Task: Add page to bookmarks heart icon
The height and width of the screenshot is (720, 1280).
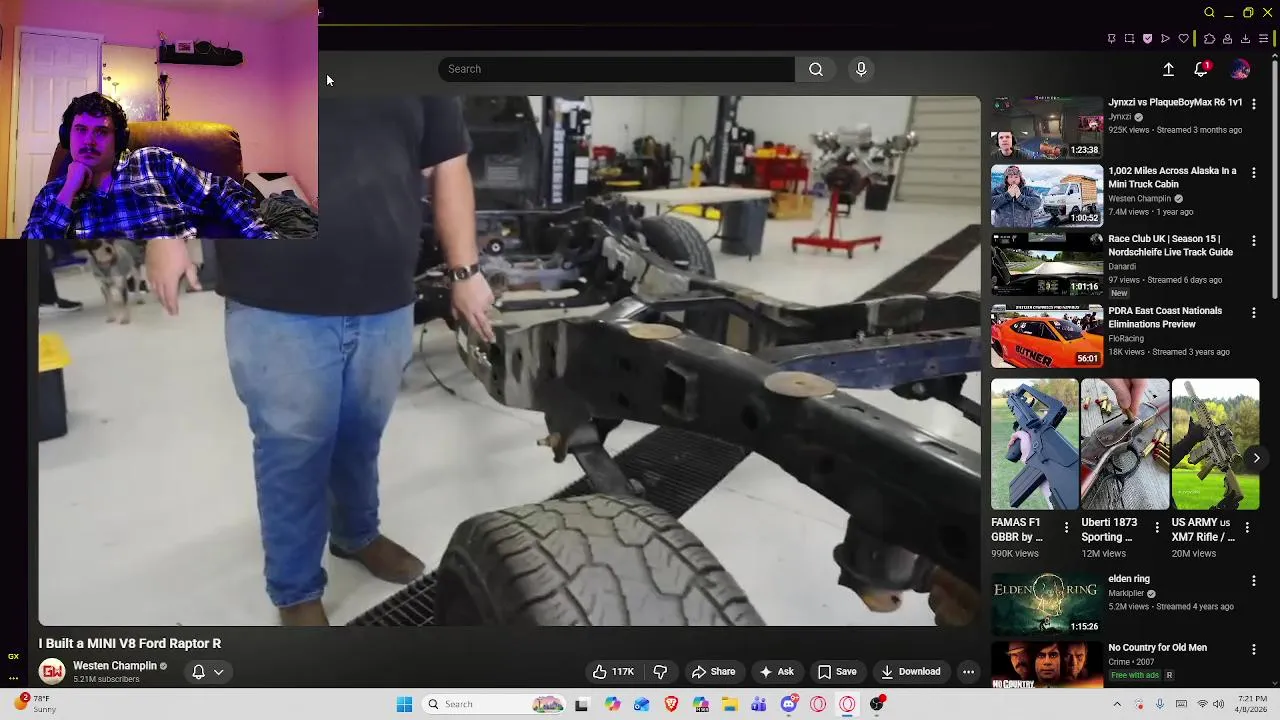Action: pyautogui.click(x=1184, y=39)
